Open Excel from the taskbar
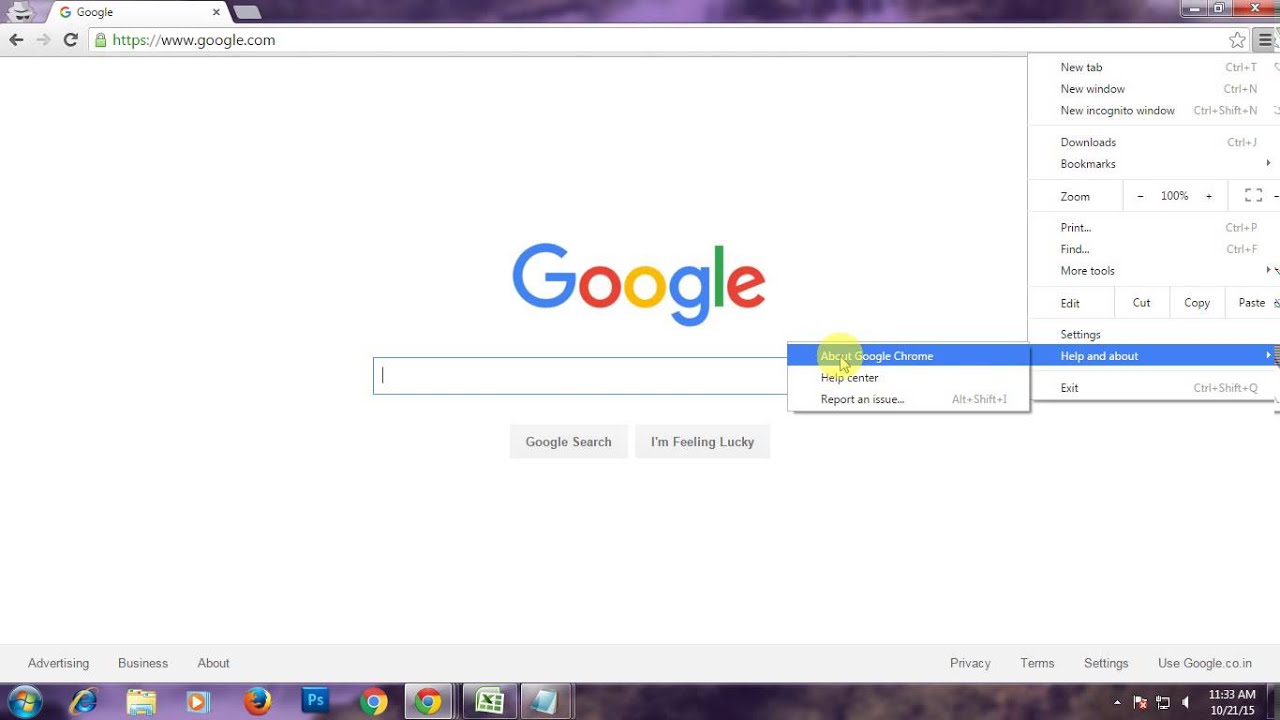This screenshot has height=720, width=1280. (490, 702)
